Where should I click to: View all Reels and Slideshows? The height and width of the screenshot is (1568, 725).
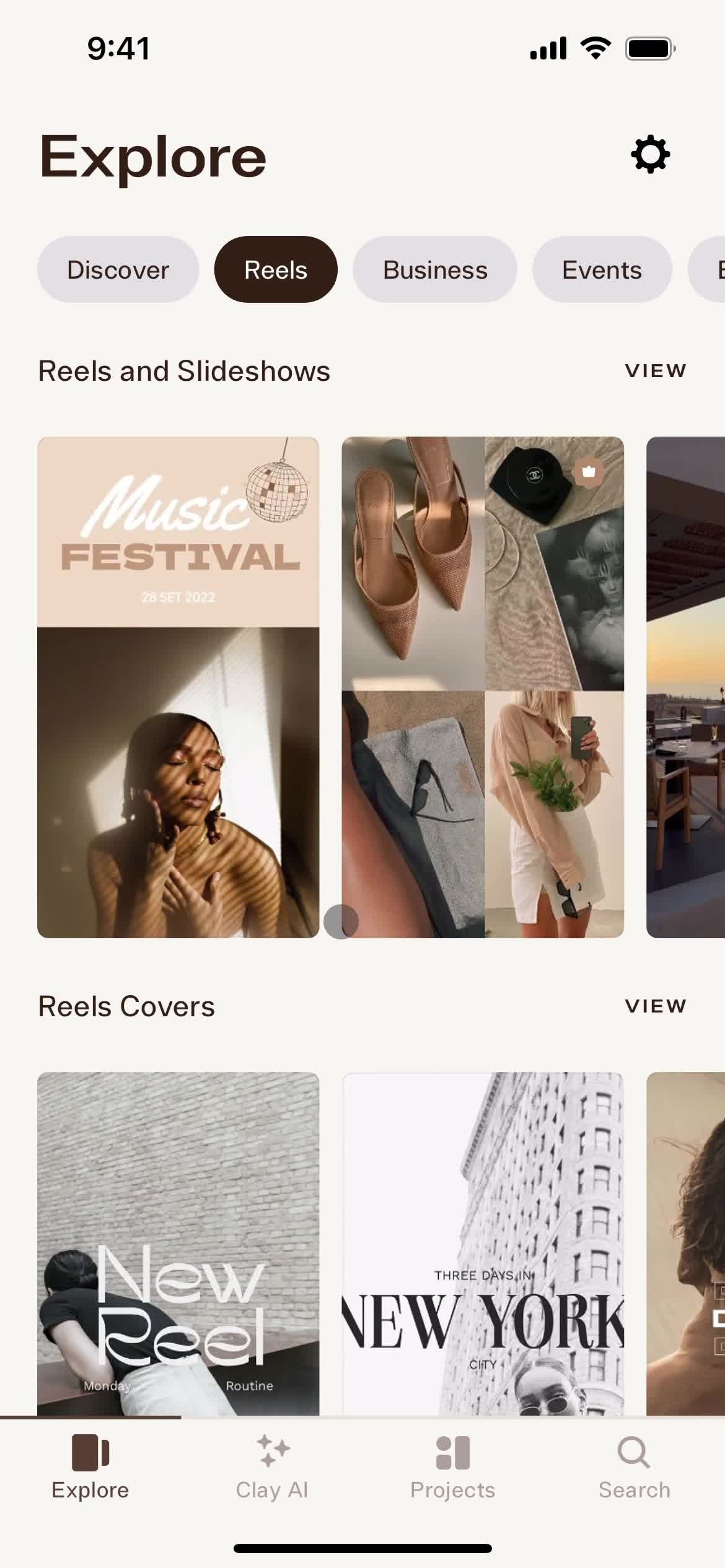click(x=656, y=371)
